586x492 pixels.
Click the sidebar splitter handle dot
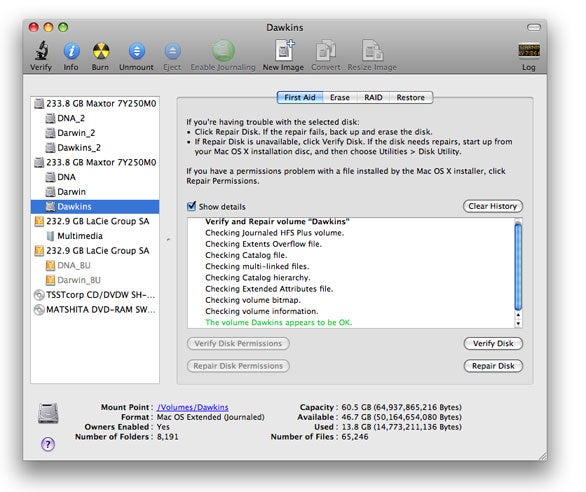pyautogui.click(x=168, y=239)
